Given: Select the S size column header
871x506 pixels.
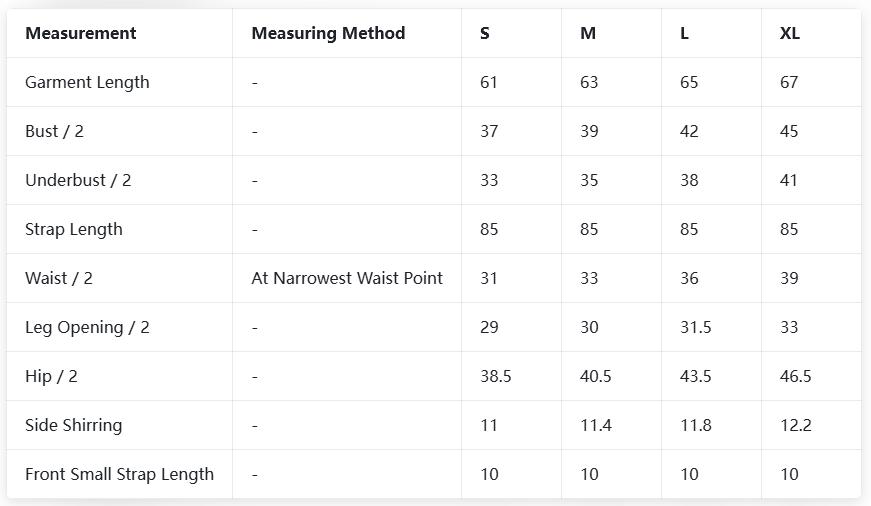Looking at the screenshot, I should [x=485, y=33].
